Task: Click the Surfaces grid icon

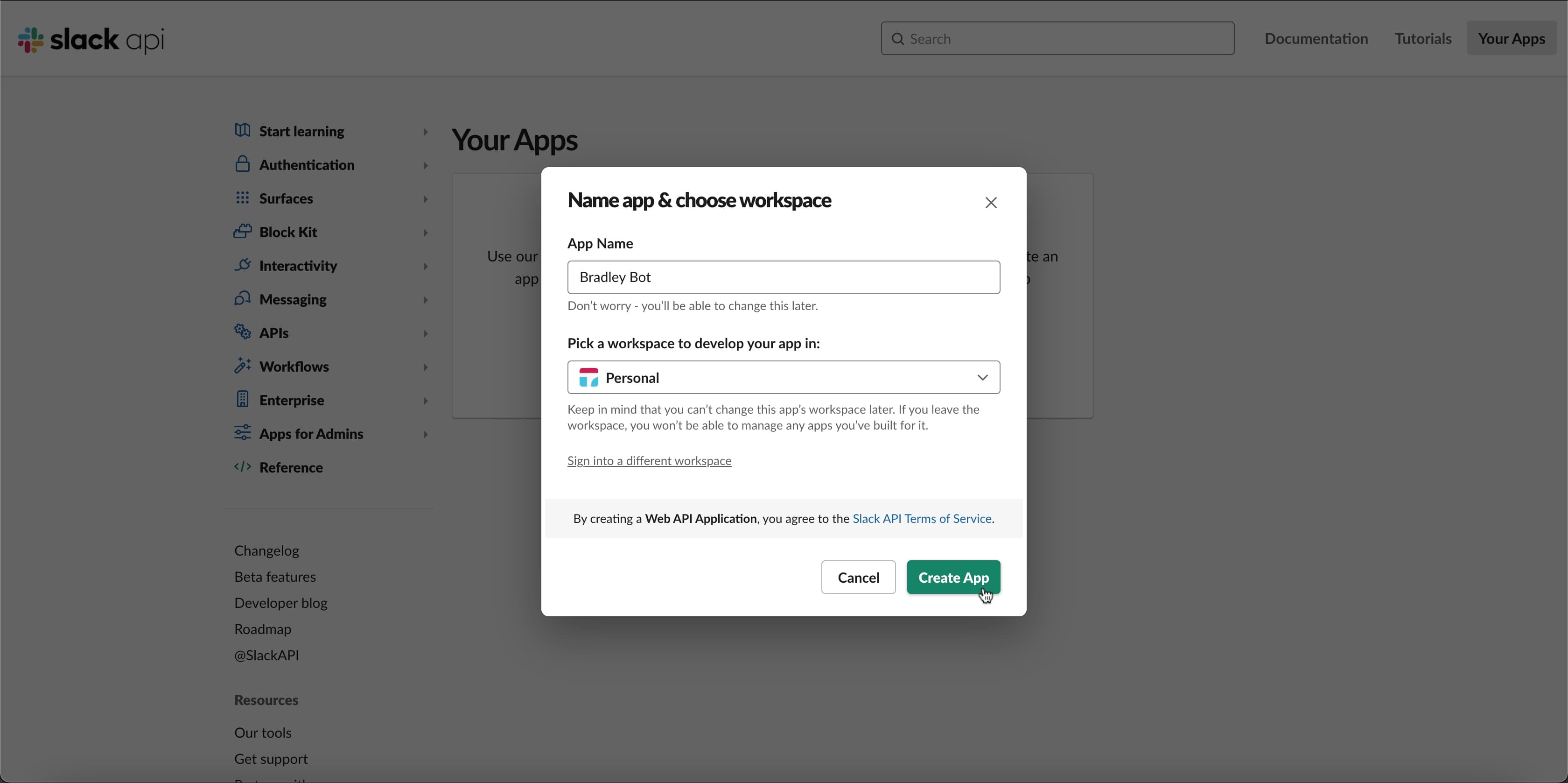Action: click(242, 198)
